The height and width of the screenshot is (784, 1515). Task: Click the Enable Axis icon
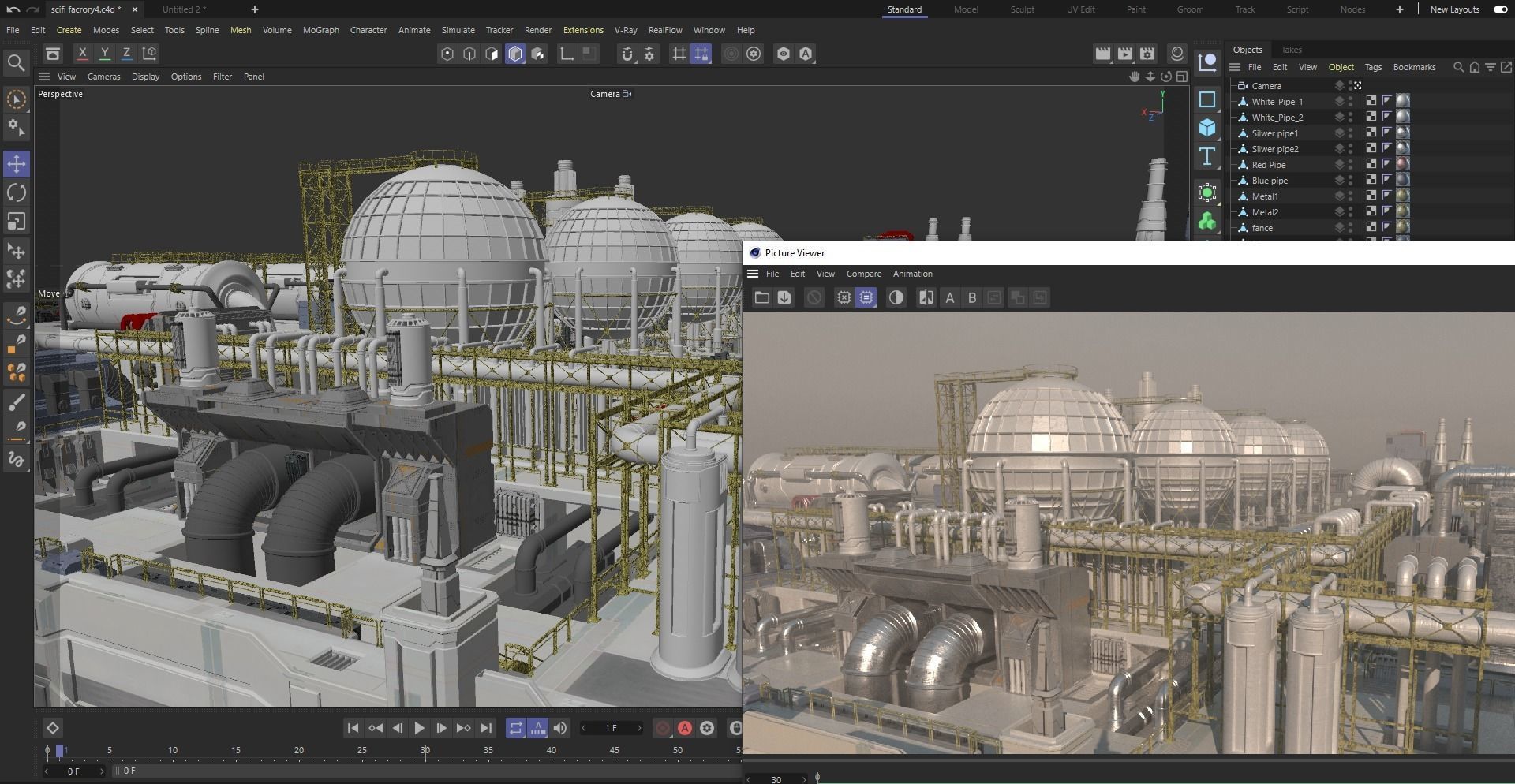tap(567, 54)
